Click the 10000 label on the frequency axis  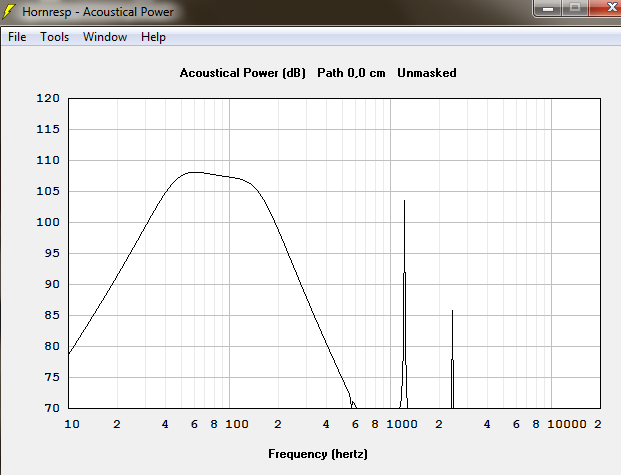pyautogui.click(x=567, y=424)
